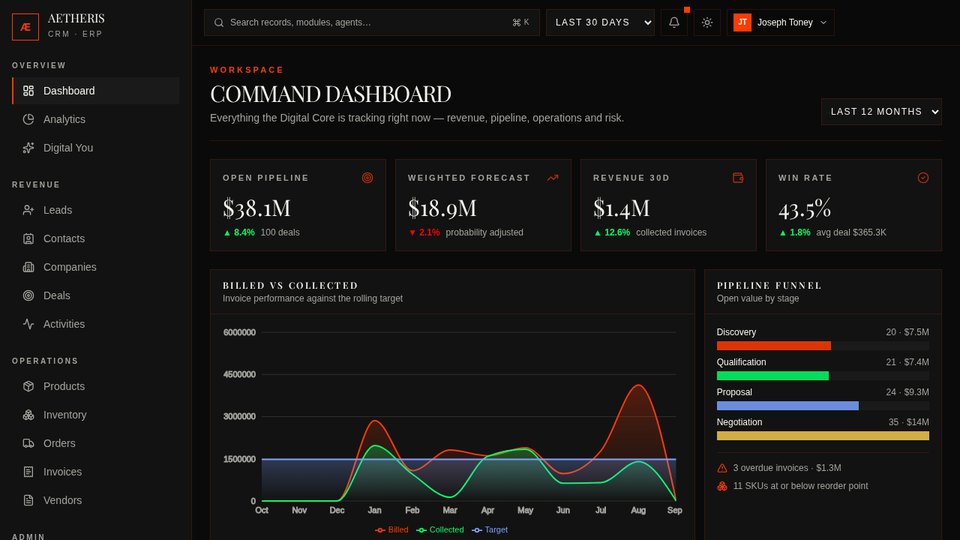960x540 pixels.
Task: Click the overdue invoices warning icon
Action: [x=722, y=468]
